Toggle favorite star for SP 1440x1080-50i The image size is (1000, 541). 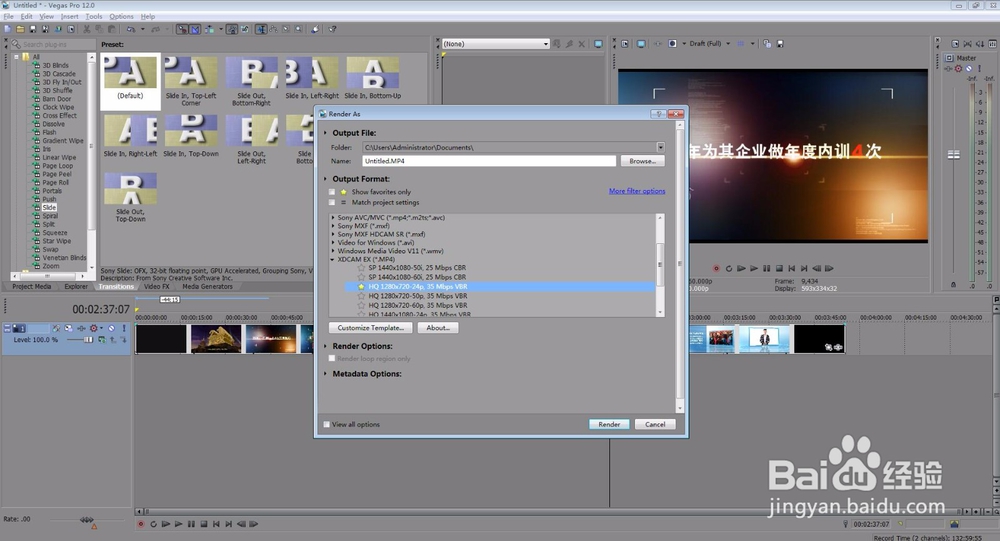(362, 267)
